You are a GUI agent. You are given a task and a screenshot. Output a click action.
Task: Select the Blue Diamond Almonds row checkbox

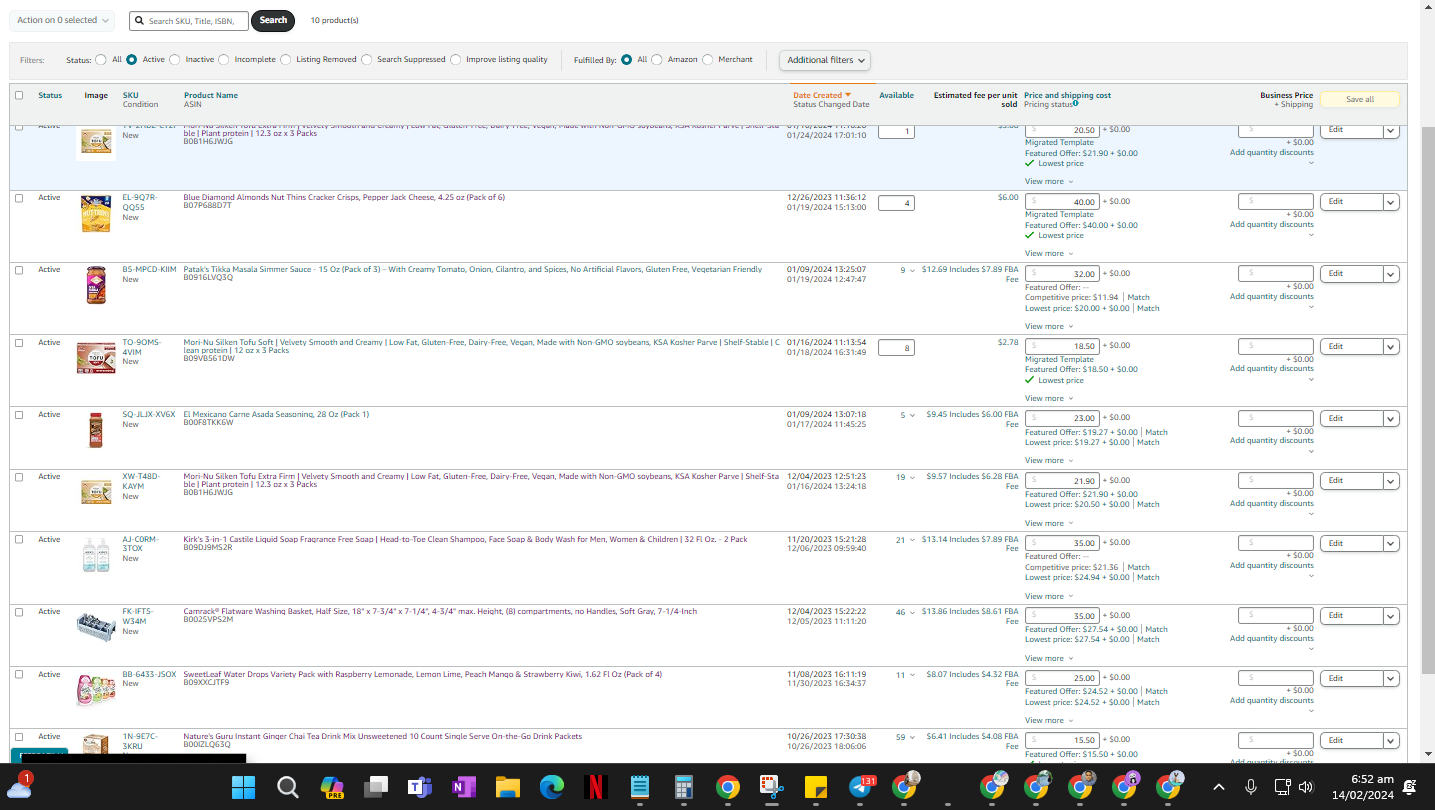pos(19,198)
